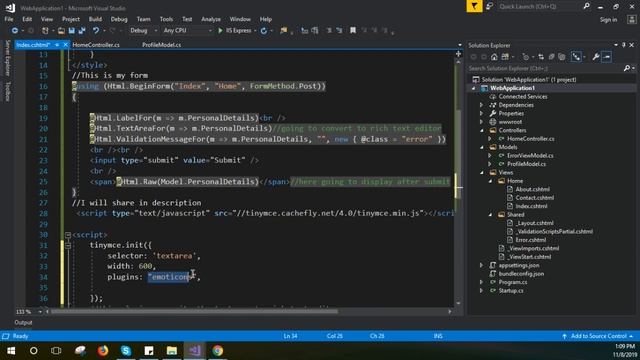The image size is (640, 360).
Task: Click the Solution Explorer Home icon
Action: tap(494, 57)
